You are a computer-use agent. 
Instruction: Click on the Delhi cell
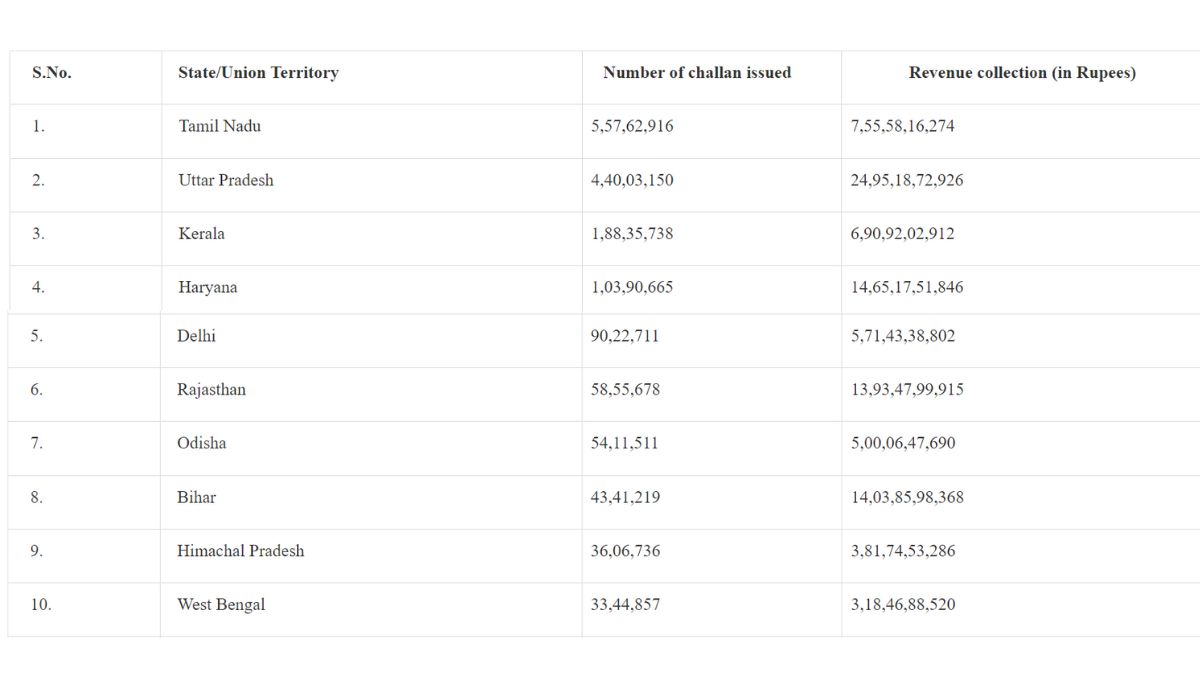click(x=197, y=336)
